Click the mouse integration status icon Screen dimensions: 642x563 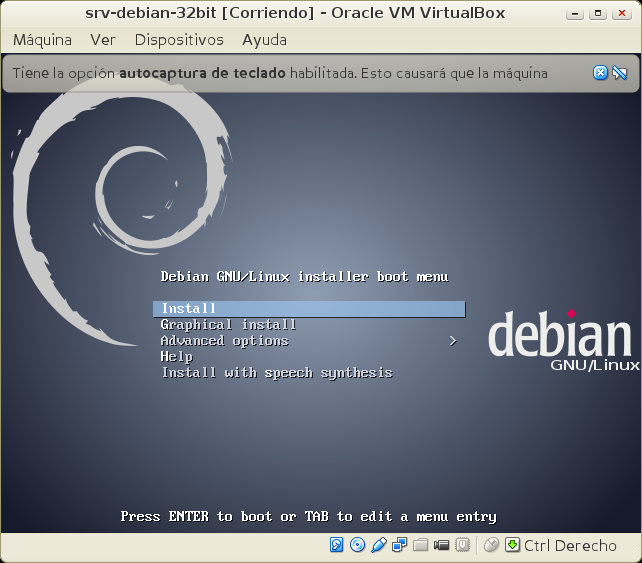pos(491,545)
